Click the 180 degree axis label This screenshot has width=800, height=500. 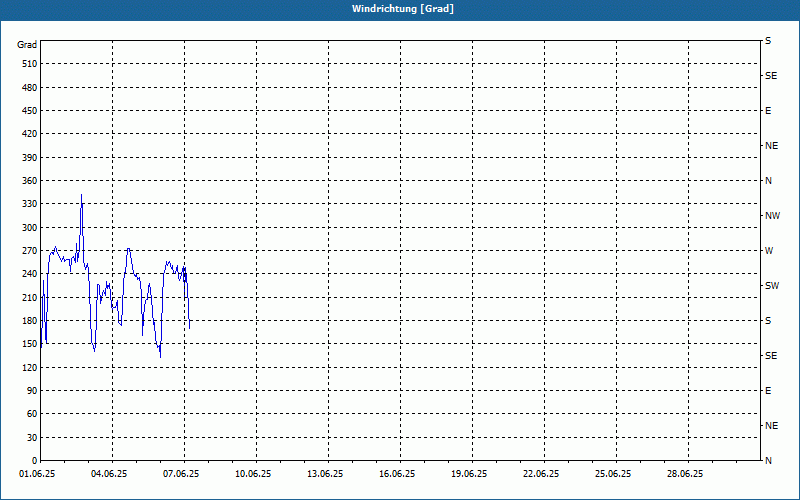(29, 321)
